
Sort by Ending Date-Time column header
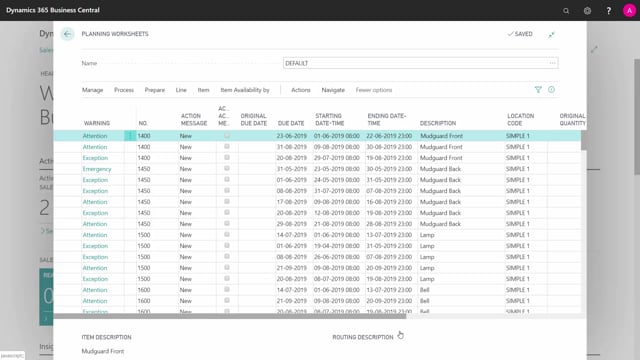387,120
